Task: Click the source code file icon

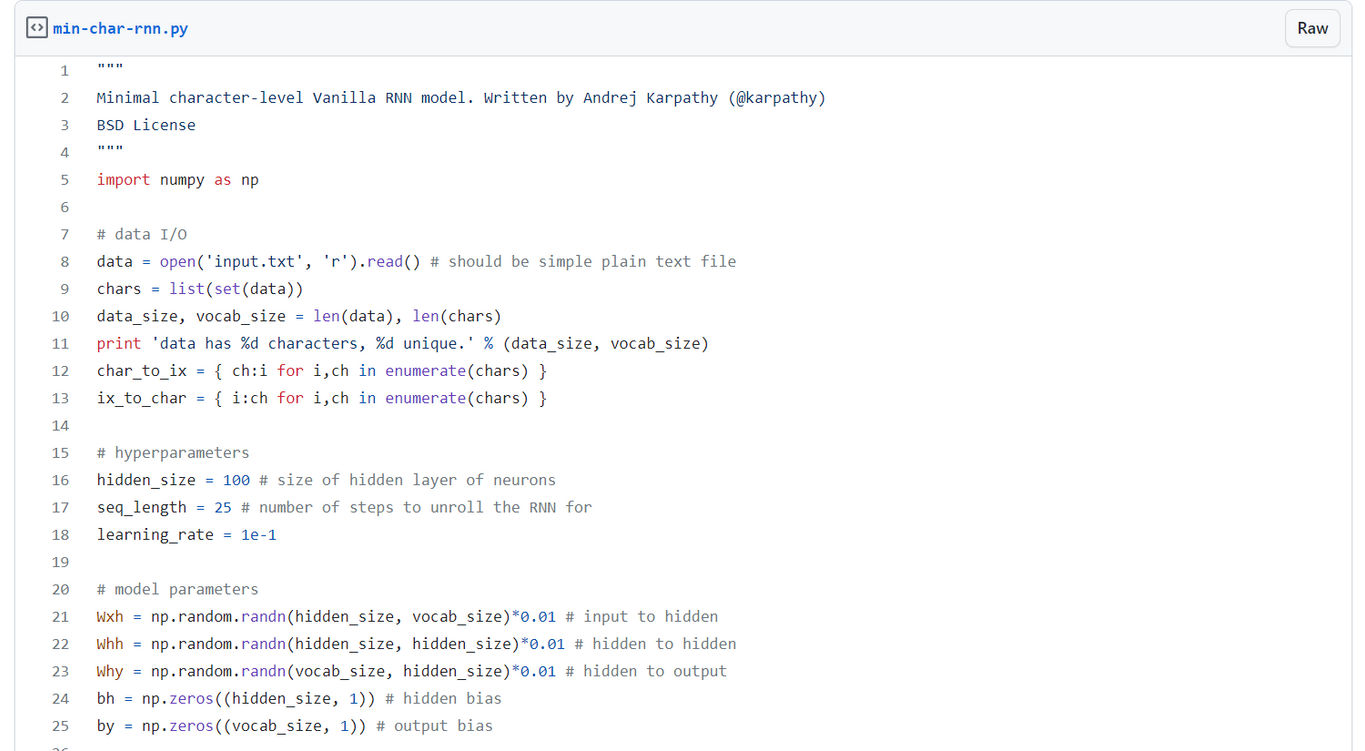Action: tap(36, 27)
